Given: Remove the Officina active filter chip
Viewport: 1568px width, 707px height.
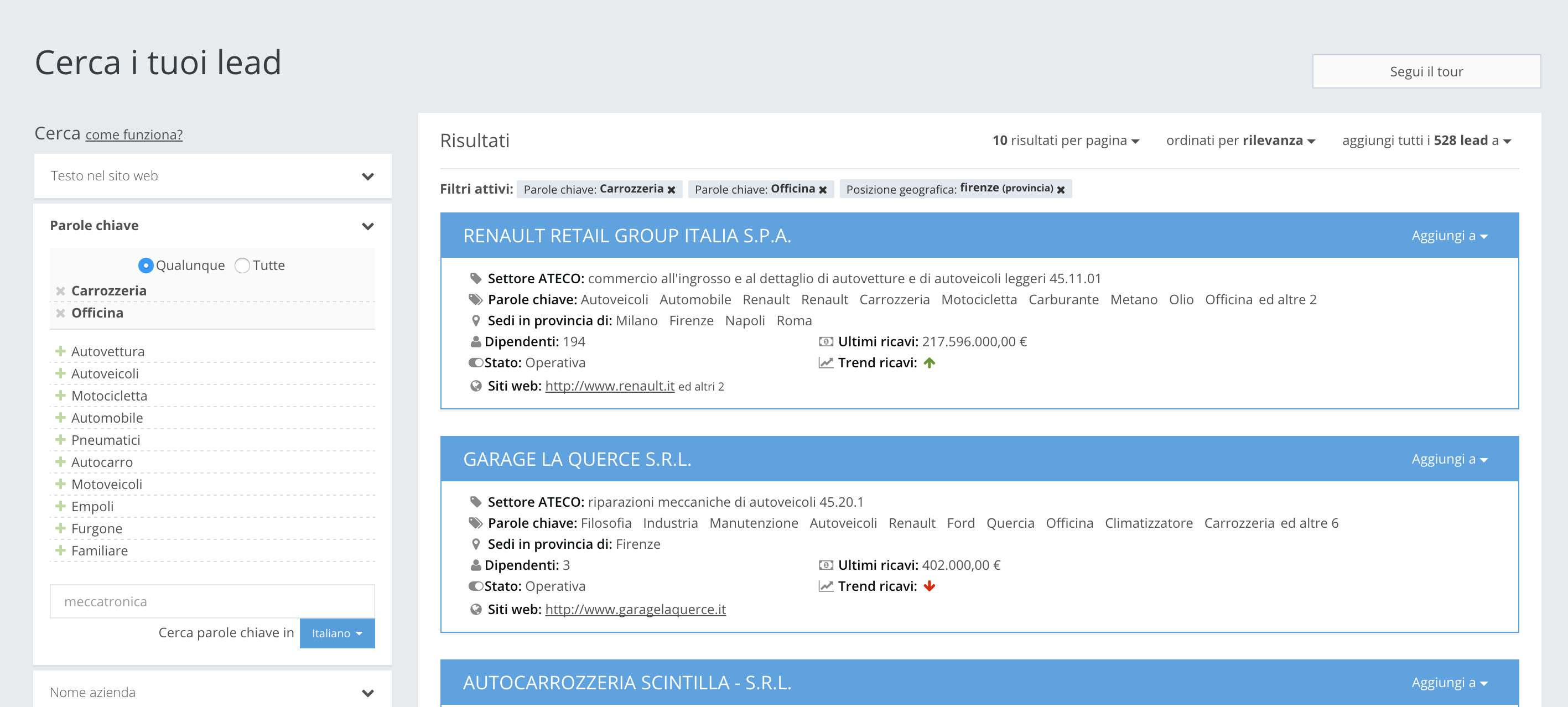Looking at the screenshot, I should coord(822,190).
